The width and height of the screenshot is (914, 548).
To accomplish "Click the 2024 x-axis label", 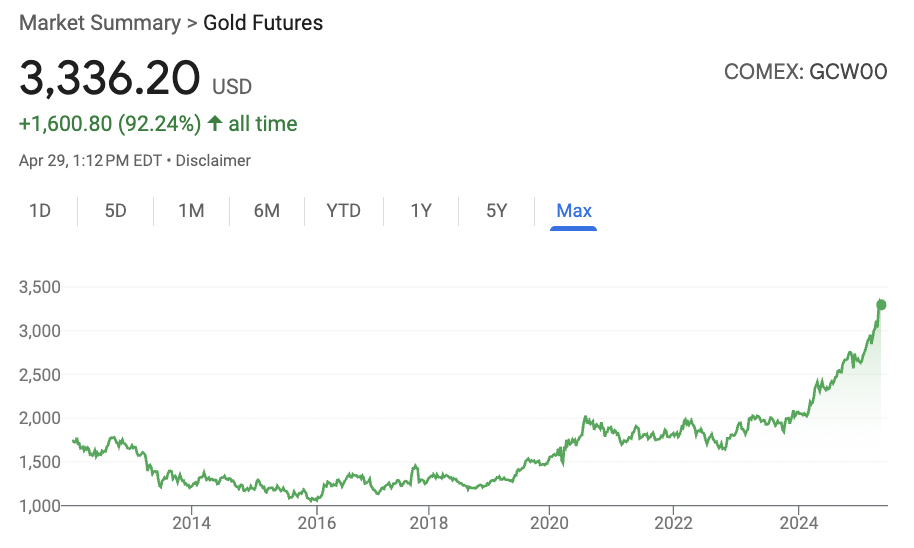I will 799,523.
